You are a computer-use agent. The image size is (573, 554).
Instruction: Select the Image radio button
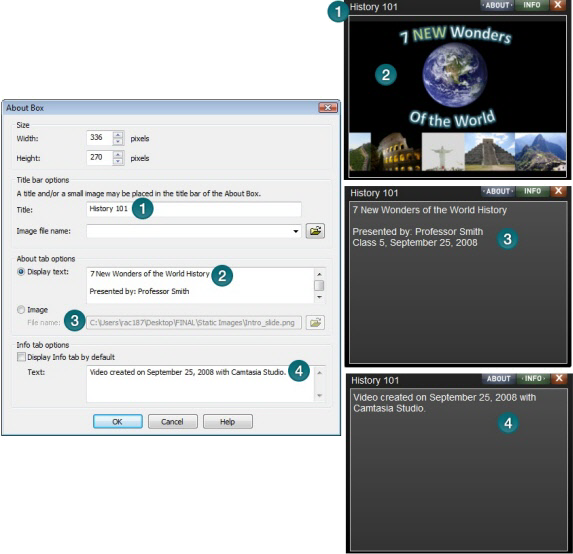coord(21,310)
